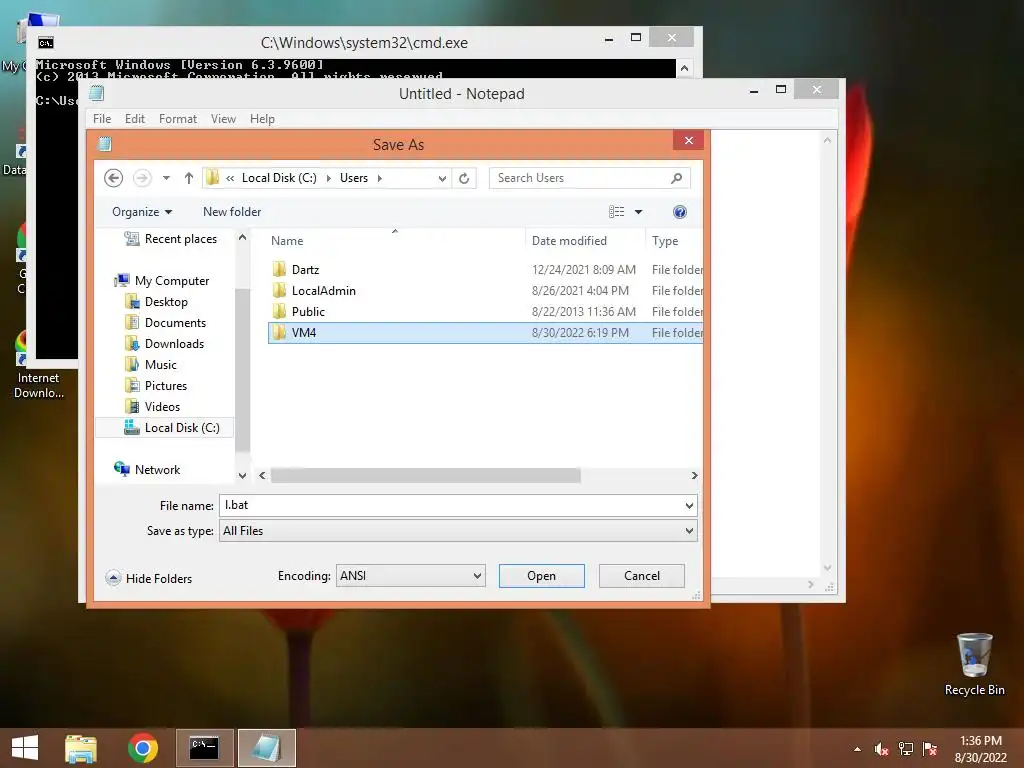The width and height of the screenshot is (1024, 768).
Task: Open Notepad View menu
Action: click(223, 119)
